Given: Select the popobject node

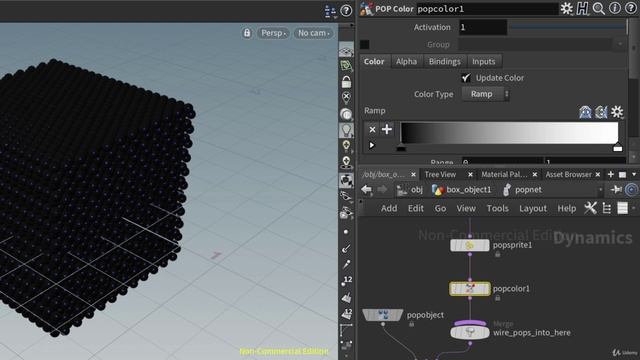Looking at the screenshot, I should click(x=382, y=315).
